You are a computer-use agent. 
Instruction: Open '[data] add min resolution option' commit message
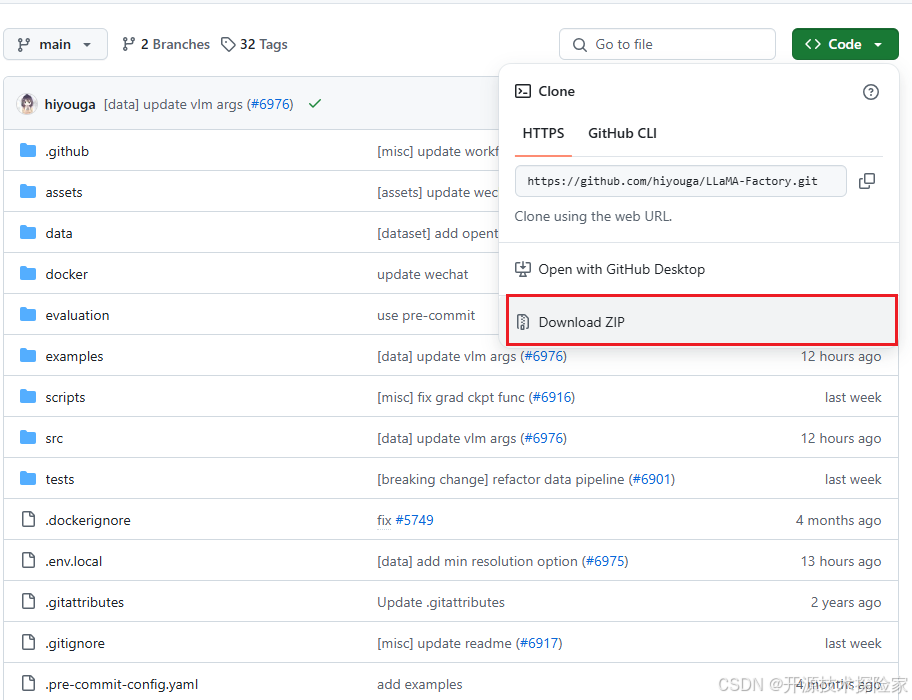pos(478,561)
